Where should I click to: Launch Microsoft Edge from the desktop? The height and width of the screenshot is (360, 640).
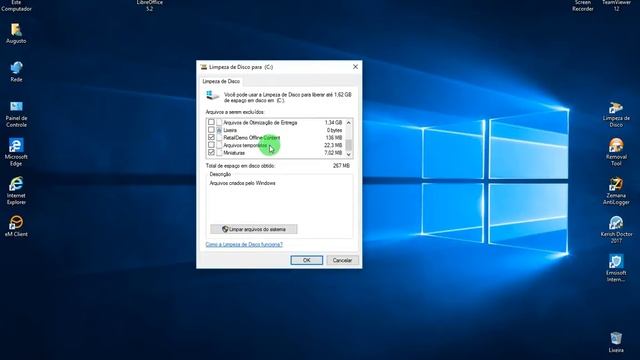click(16, 152)
